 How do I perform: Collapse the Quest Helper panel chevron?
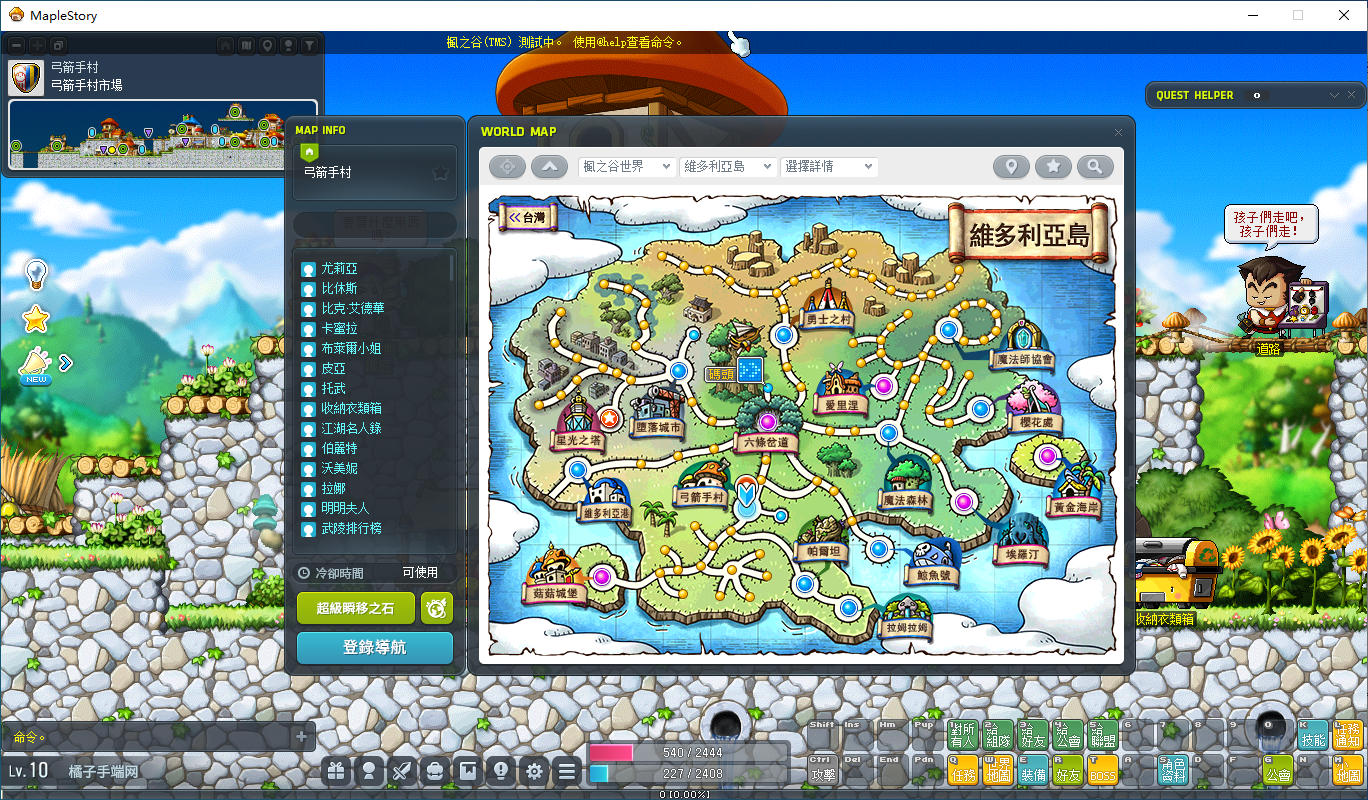(x=1334, y=95)
